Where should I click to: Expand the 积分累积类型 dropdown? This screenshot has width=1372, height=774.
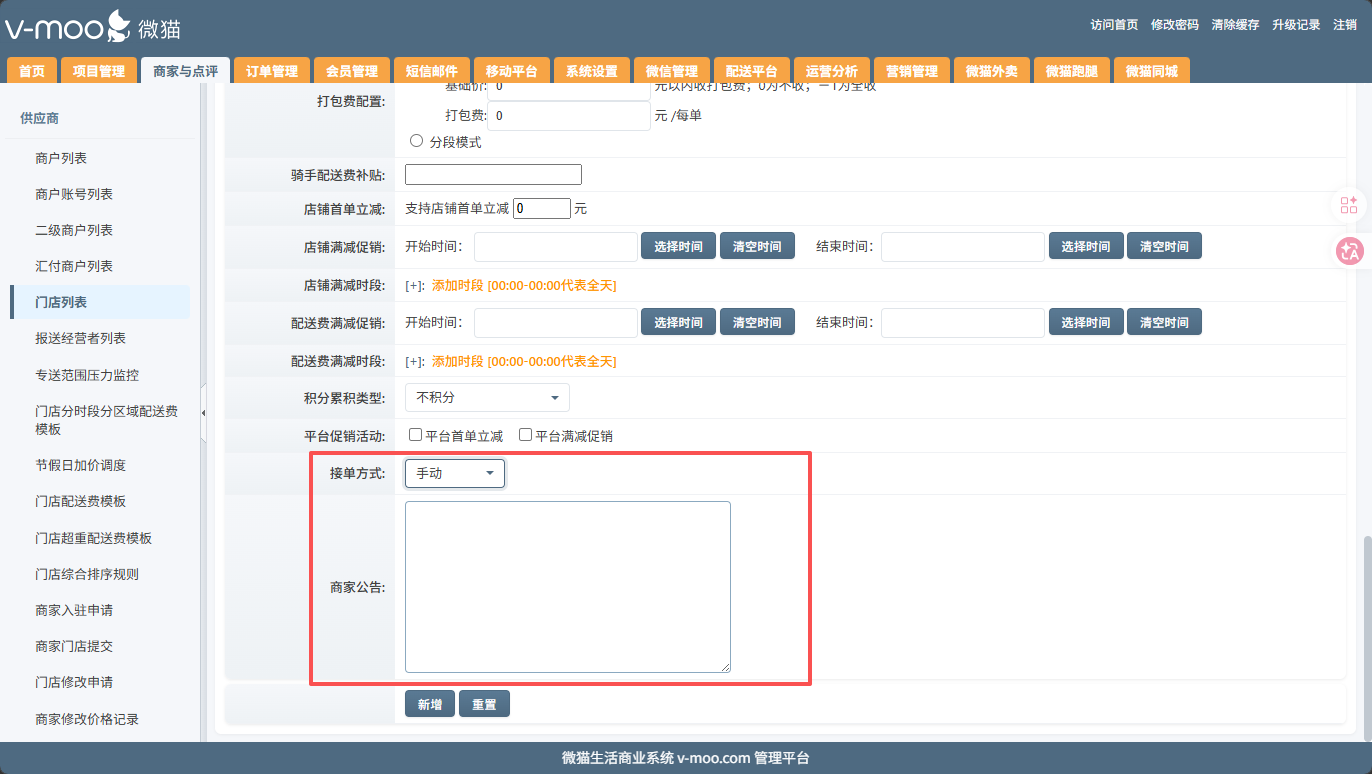(487, 398)
